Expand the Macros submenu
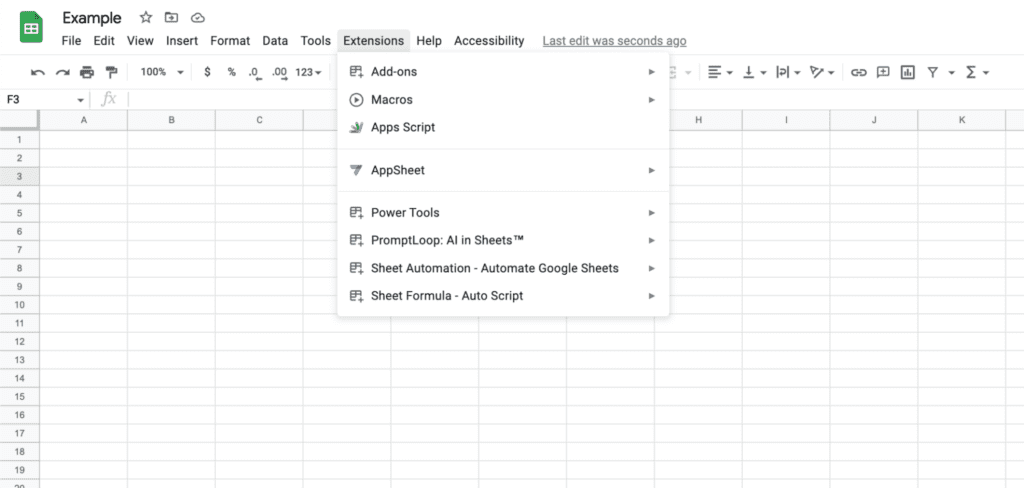Screen dimensions: 1024x488 (x=503, y=100)
